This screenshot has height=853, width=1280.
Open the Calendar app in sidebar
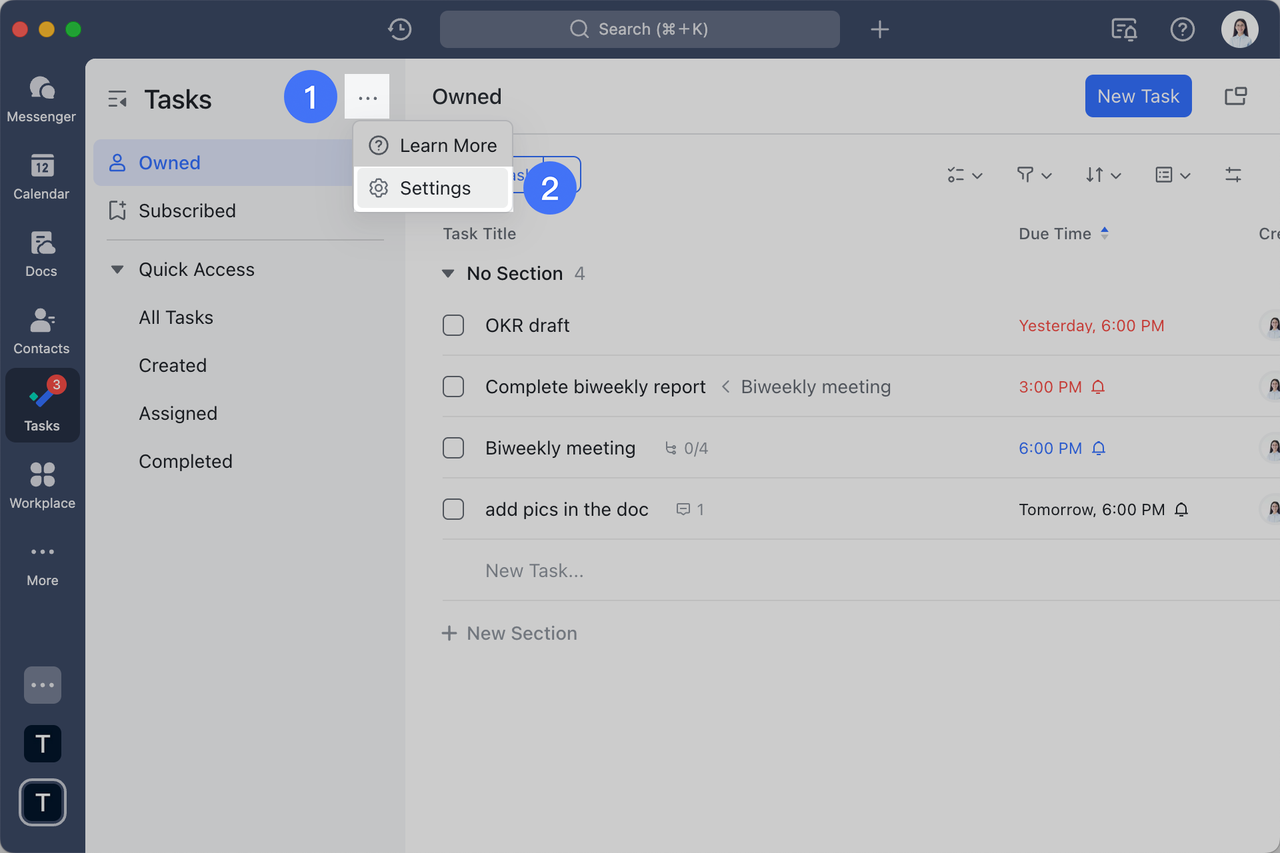(41, 176)
